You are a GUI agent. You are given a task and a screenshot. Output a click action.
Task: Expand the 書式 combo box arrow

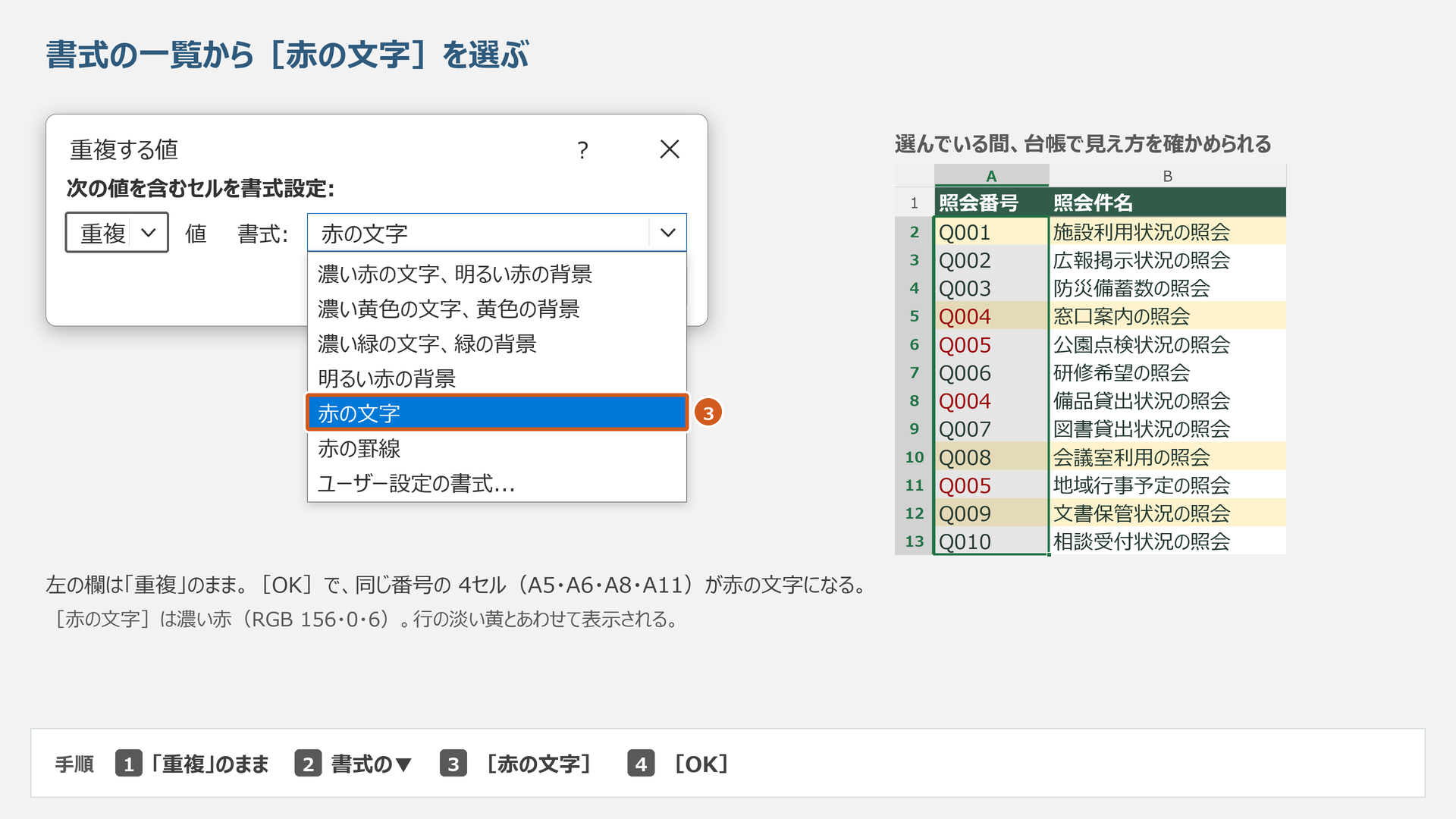pos(667,233)
